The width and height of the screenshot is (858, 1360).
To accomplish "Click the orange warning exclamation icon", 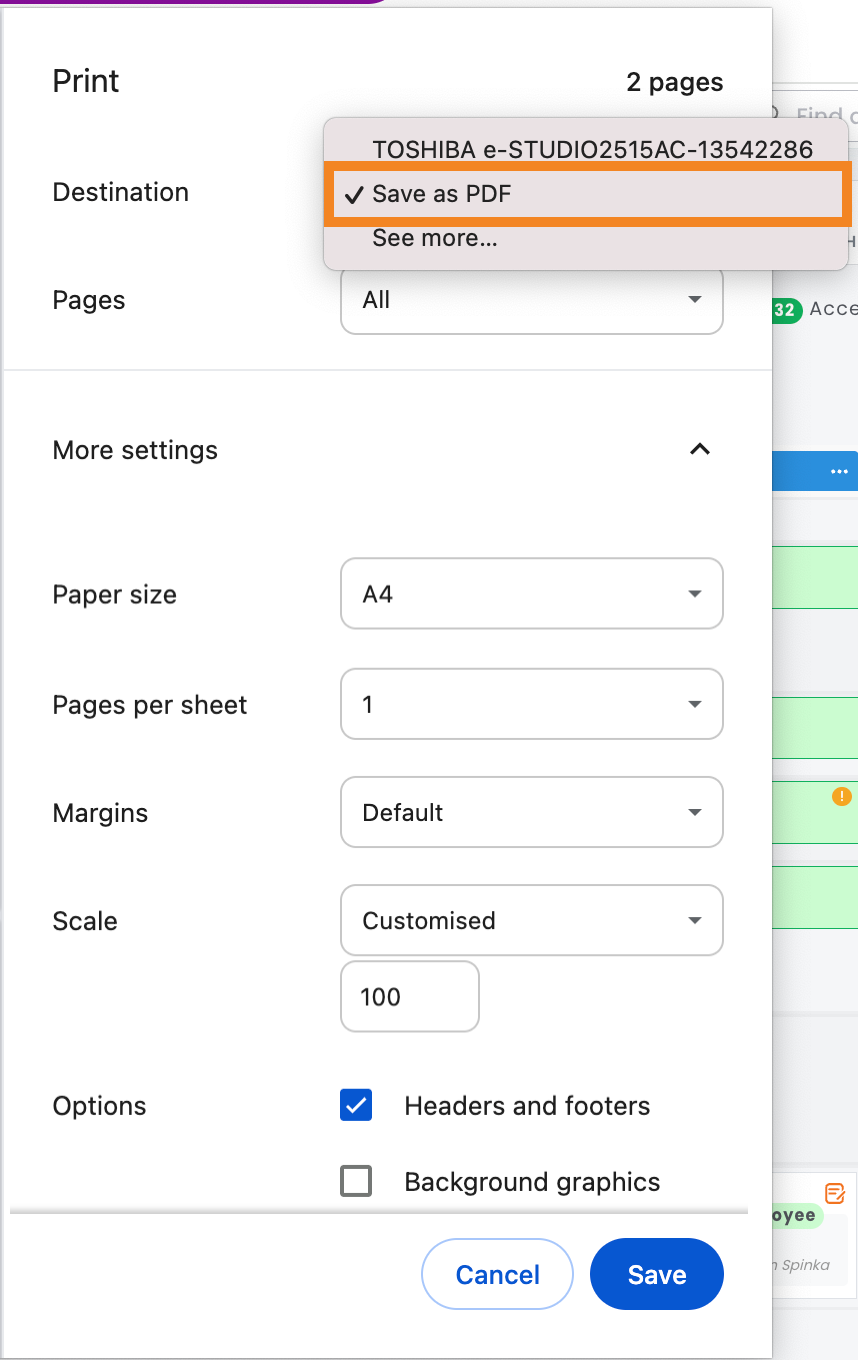I will click(x=841, y=797).
